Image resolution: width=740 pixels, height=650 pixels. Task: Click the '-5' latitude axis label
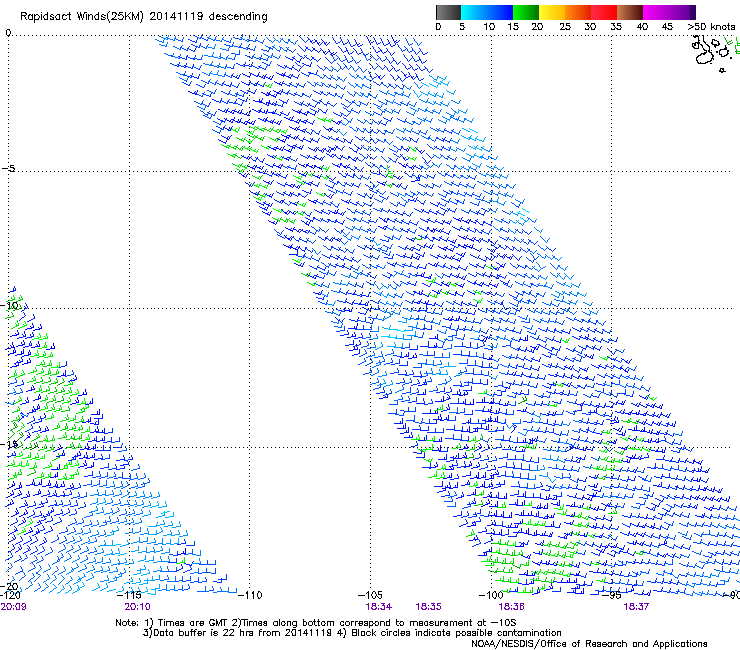[x=9, y=168]
